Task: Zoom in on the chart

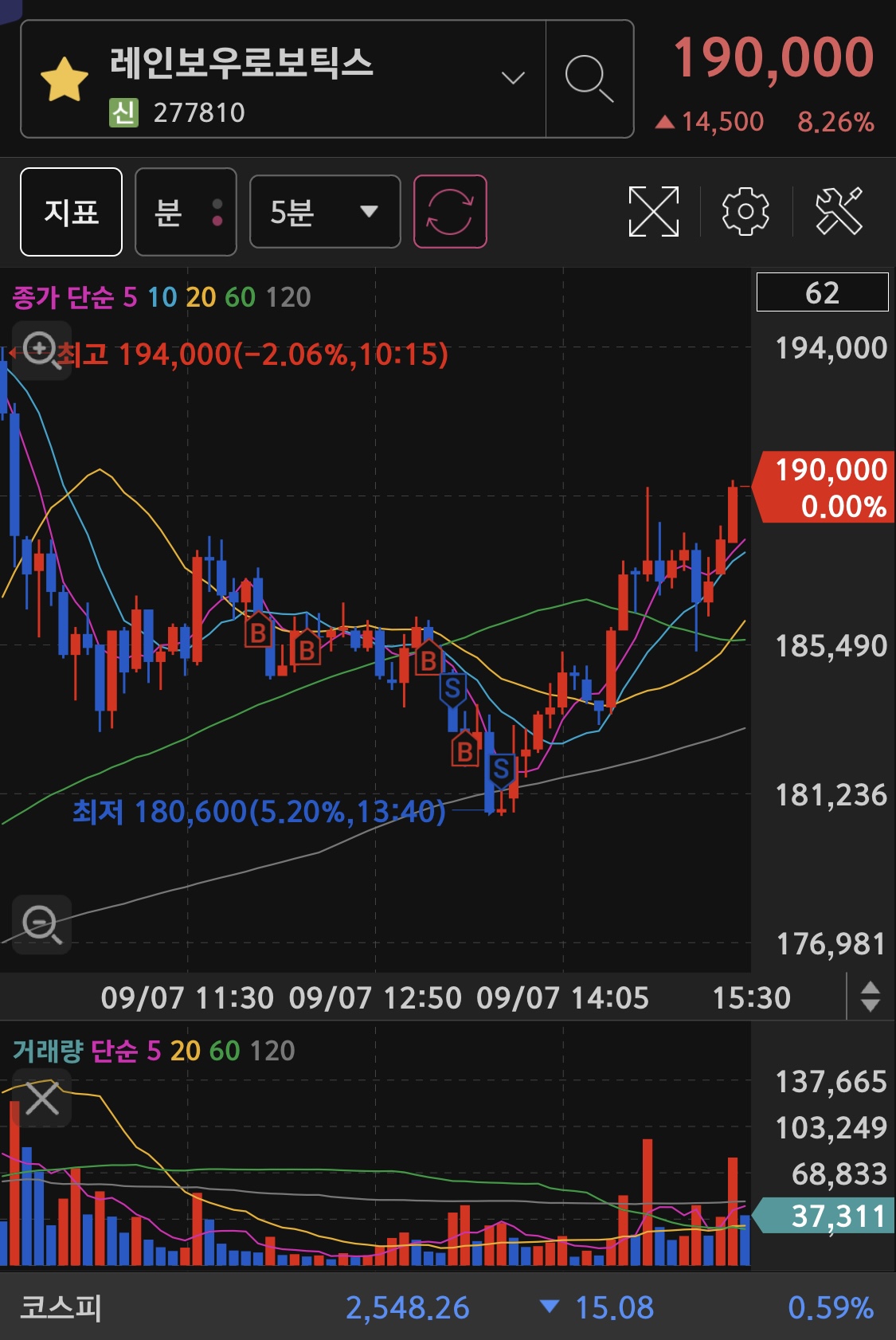Action: 41,351
